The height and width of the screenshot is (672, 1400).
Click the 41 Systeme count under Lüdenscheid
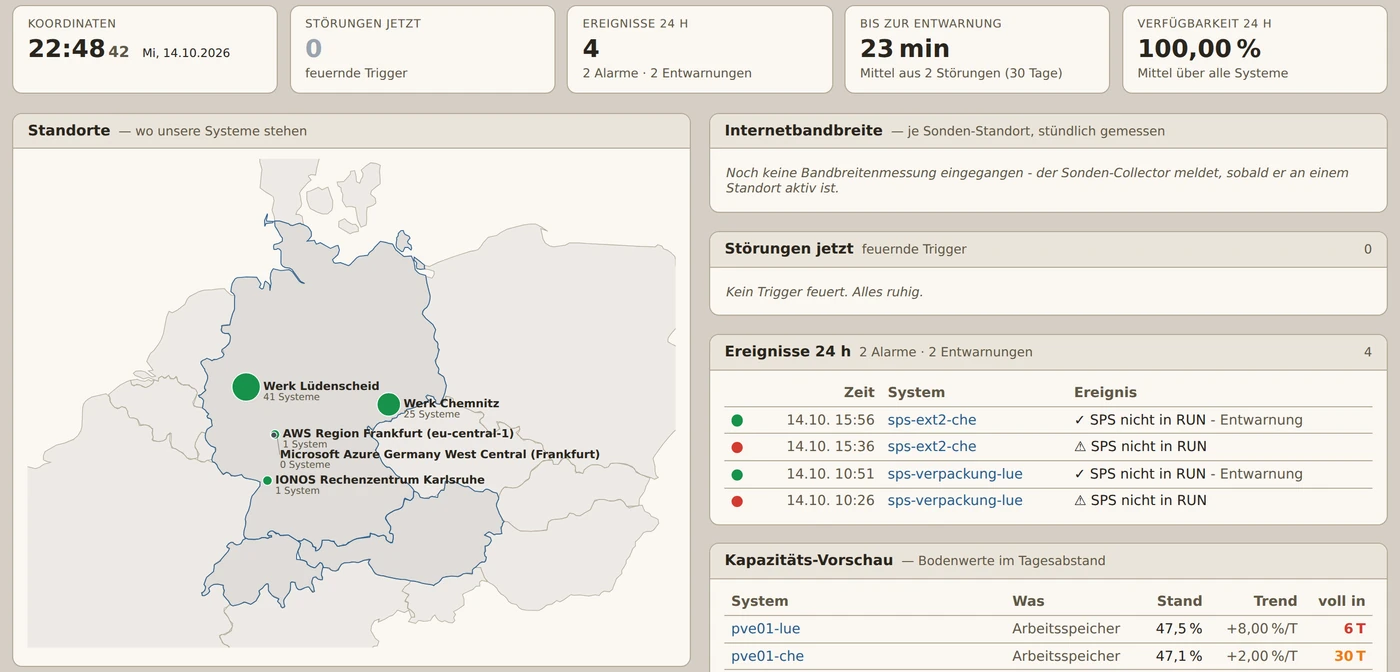click(x=291, y=397)
